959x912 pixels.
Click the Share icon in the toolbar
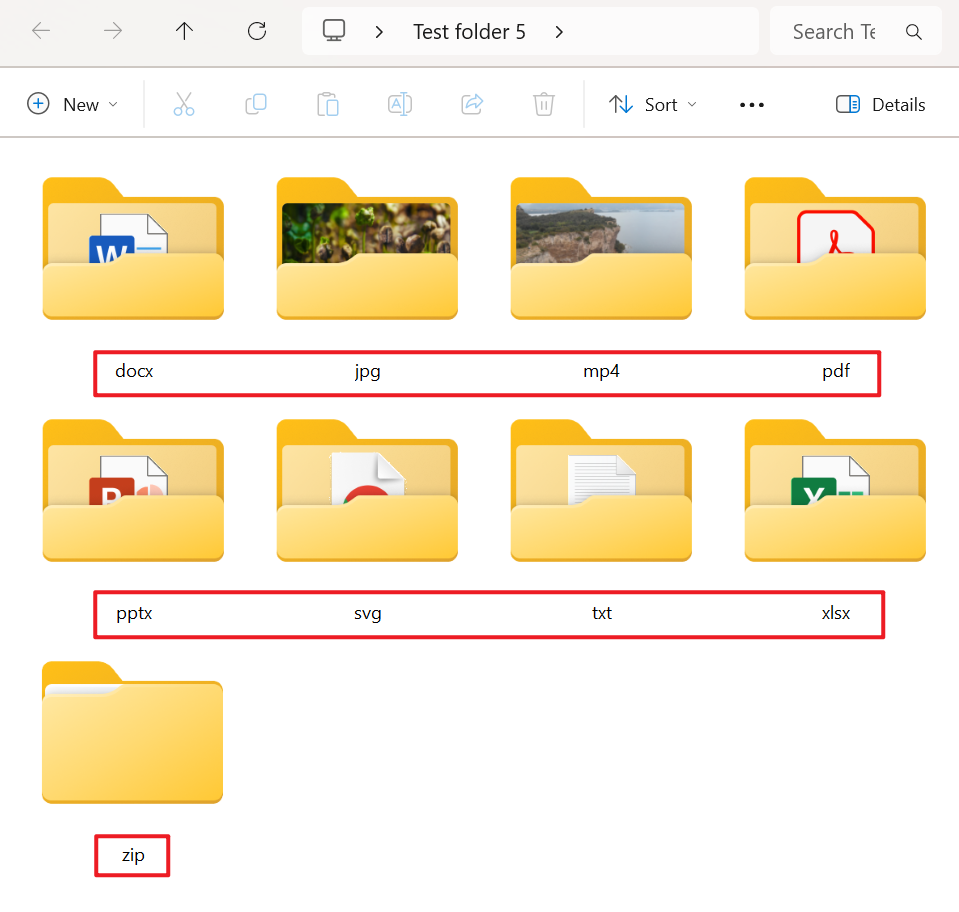pos(472,105)
